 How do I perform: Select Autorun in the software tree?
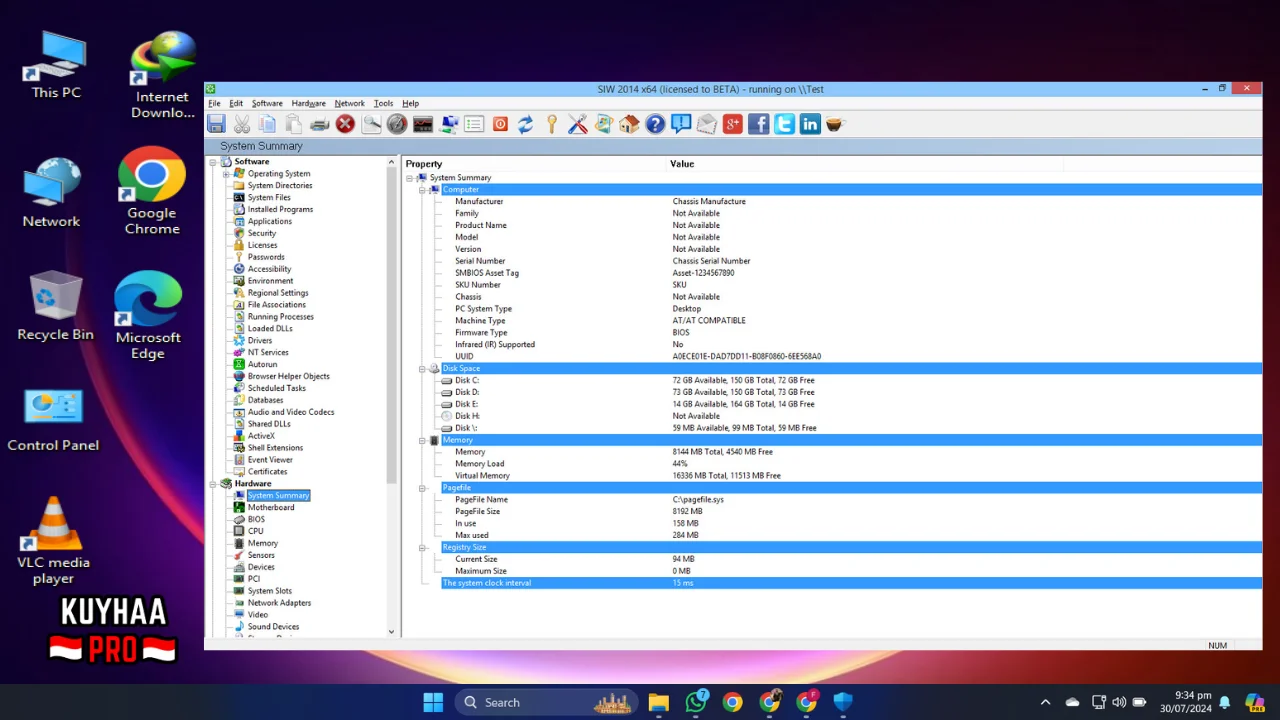point(262,364)
